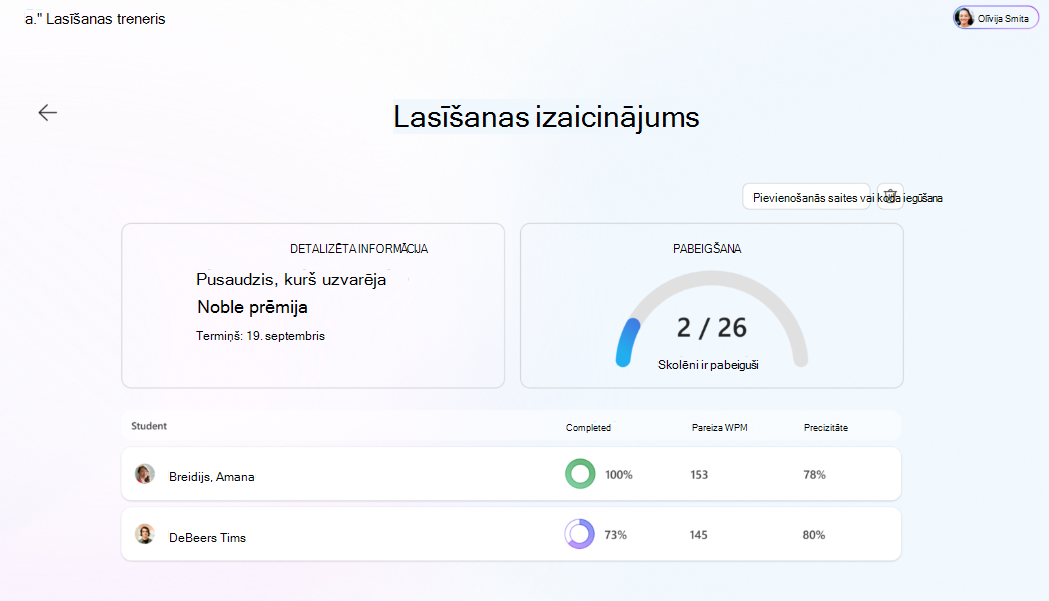Screen dimensions: 1049x601
Task: Open Olivija Smita profile avatar
Action: [x=963, y=18]
